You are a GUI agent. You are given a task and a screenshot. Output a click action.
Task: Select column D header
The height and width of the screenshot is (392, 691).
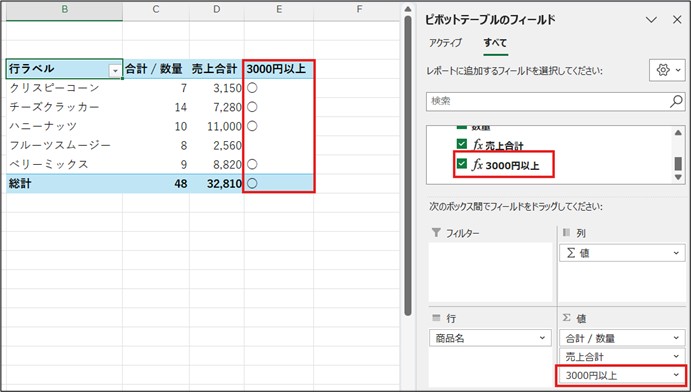(x=217, y=10)
